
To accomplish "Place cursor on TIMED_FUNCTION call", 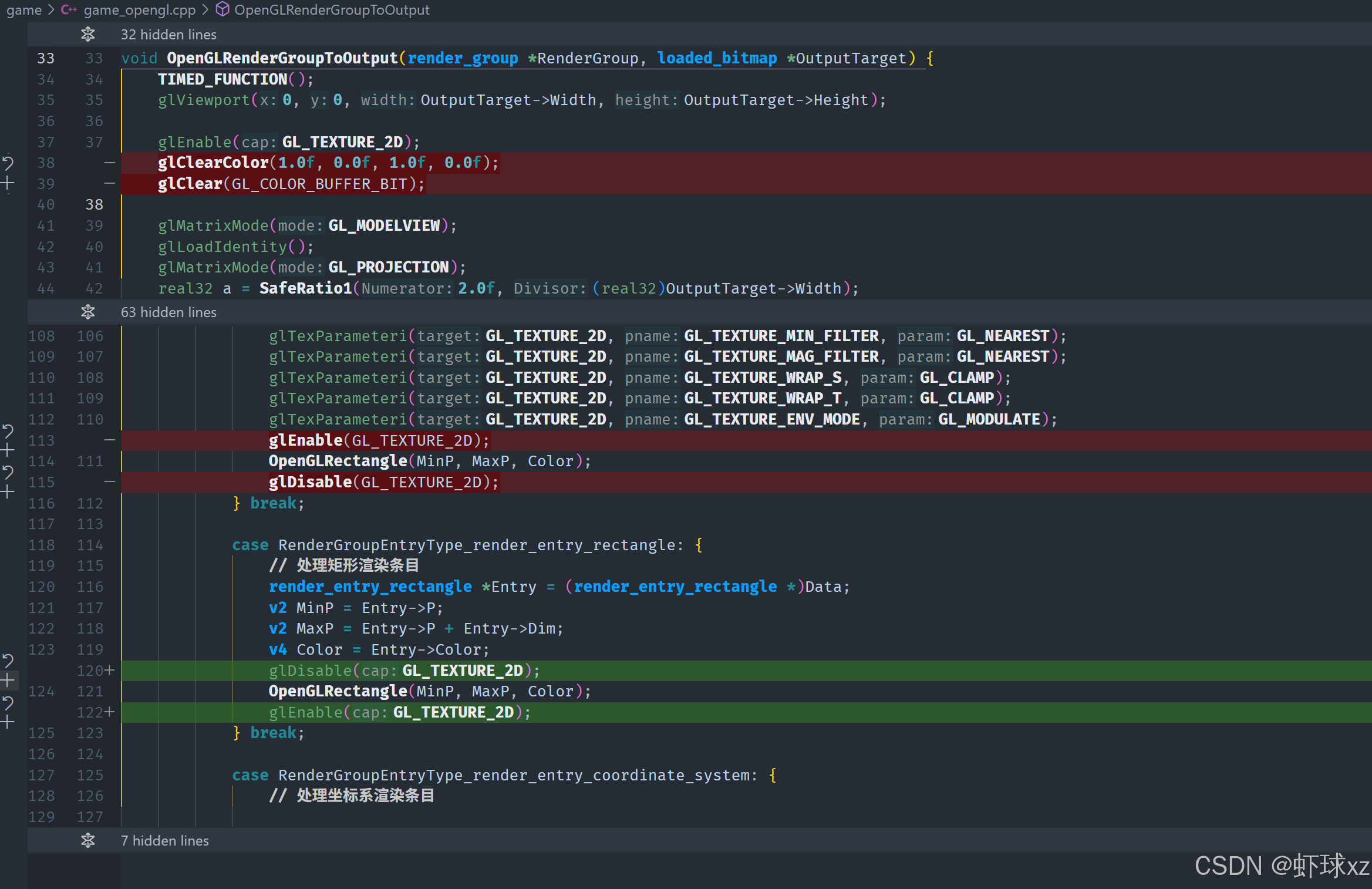I will (222, 79).
